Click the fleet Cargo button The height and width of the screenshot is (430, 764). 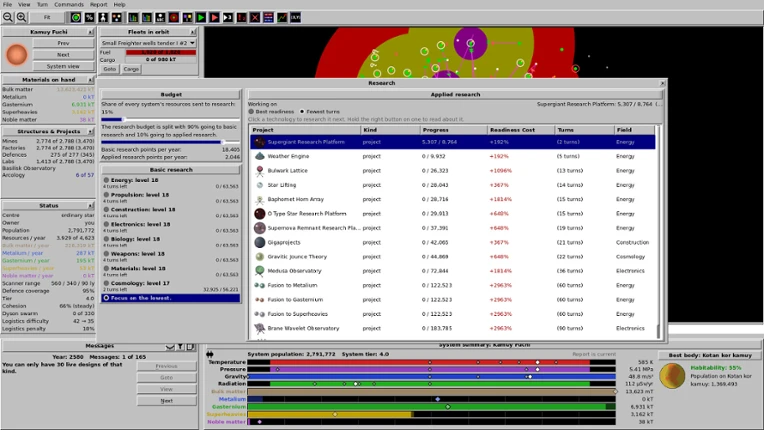pos(131,69)
